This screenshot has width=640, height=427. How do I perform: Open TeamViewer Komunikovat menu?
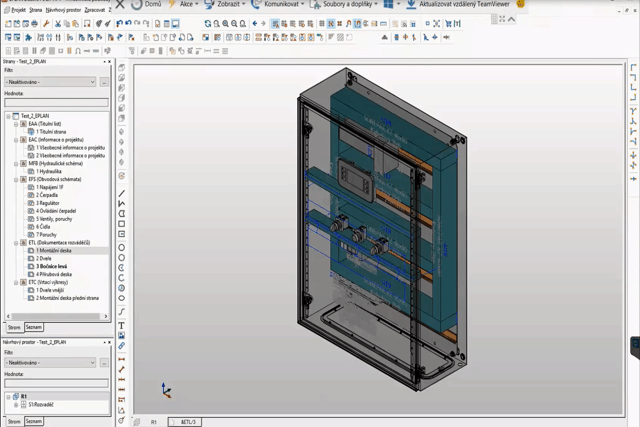click(278, 4)
